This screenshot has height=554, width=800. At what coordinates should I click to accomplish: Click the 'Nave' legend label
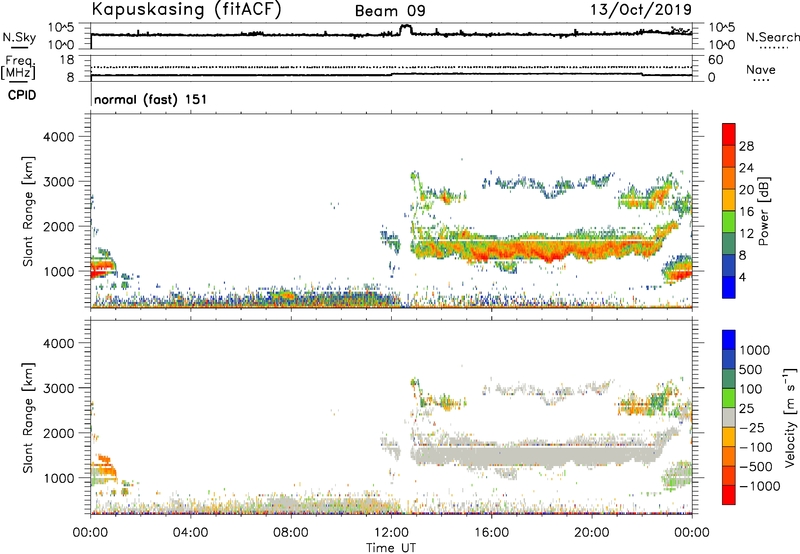[x=761, y=69]
